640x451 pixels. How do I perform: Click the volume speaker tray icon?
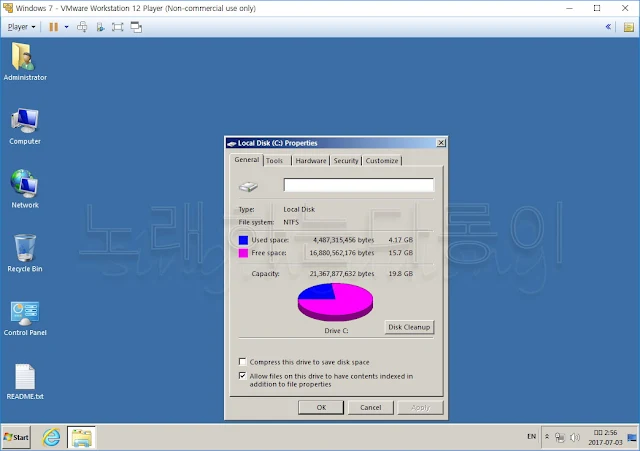(575, 438)
